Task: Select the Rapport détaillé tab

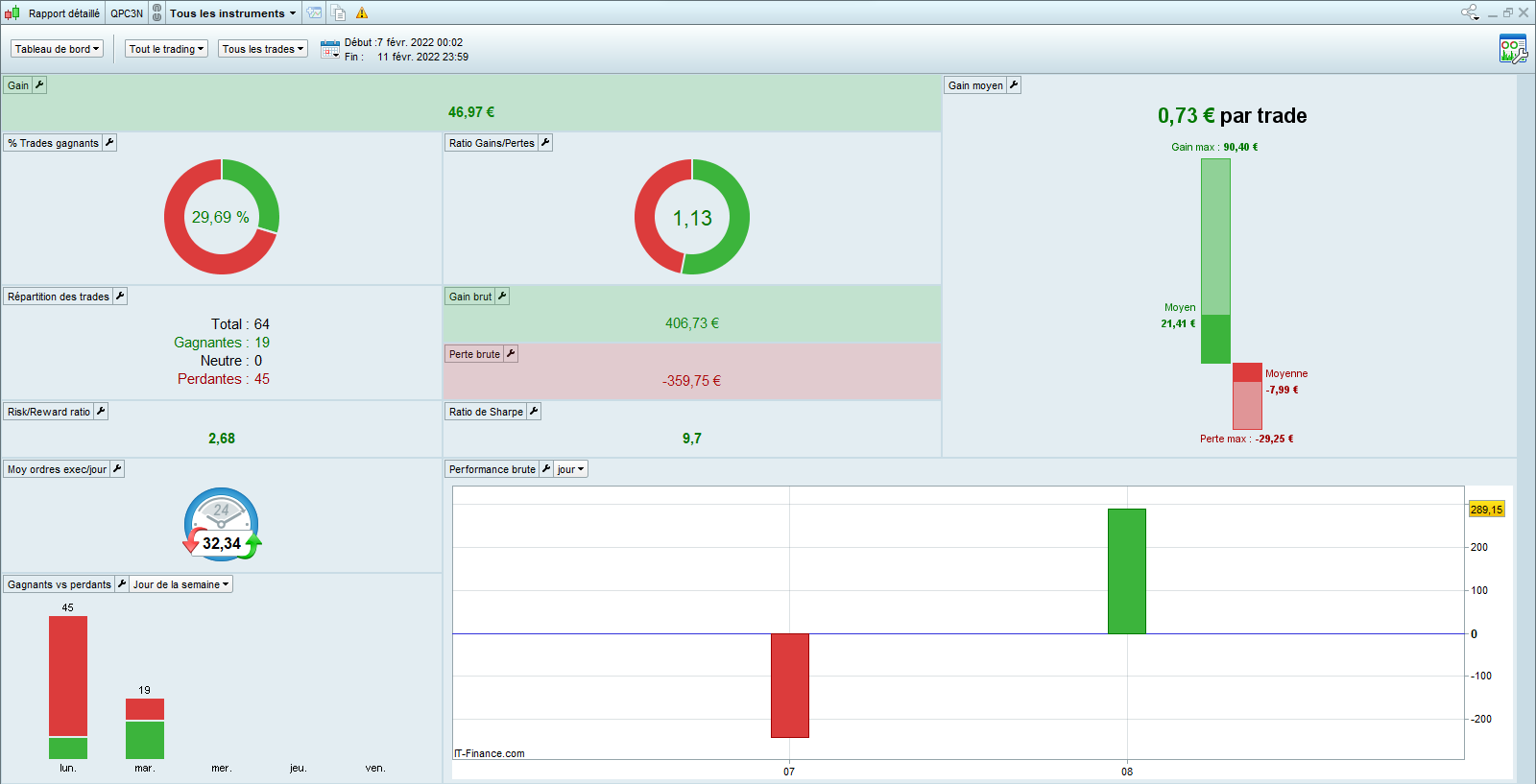Action: 63,13
